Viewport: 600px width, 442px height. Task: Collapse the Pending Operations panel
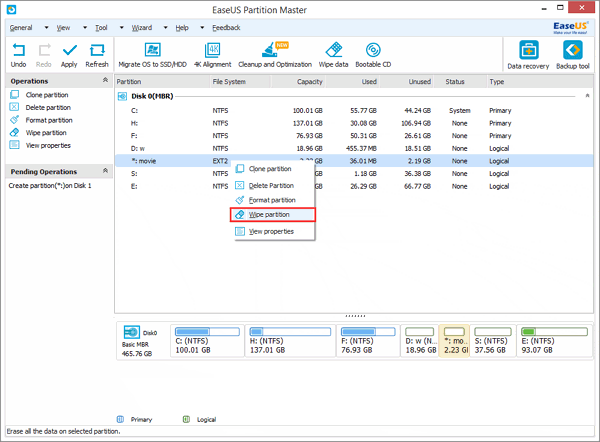pos(105,171)
